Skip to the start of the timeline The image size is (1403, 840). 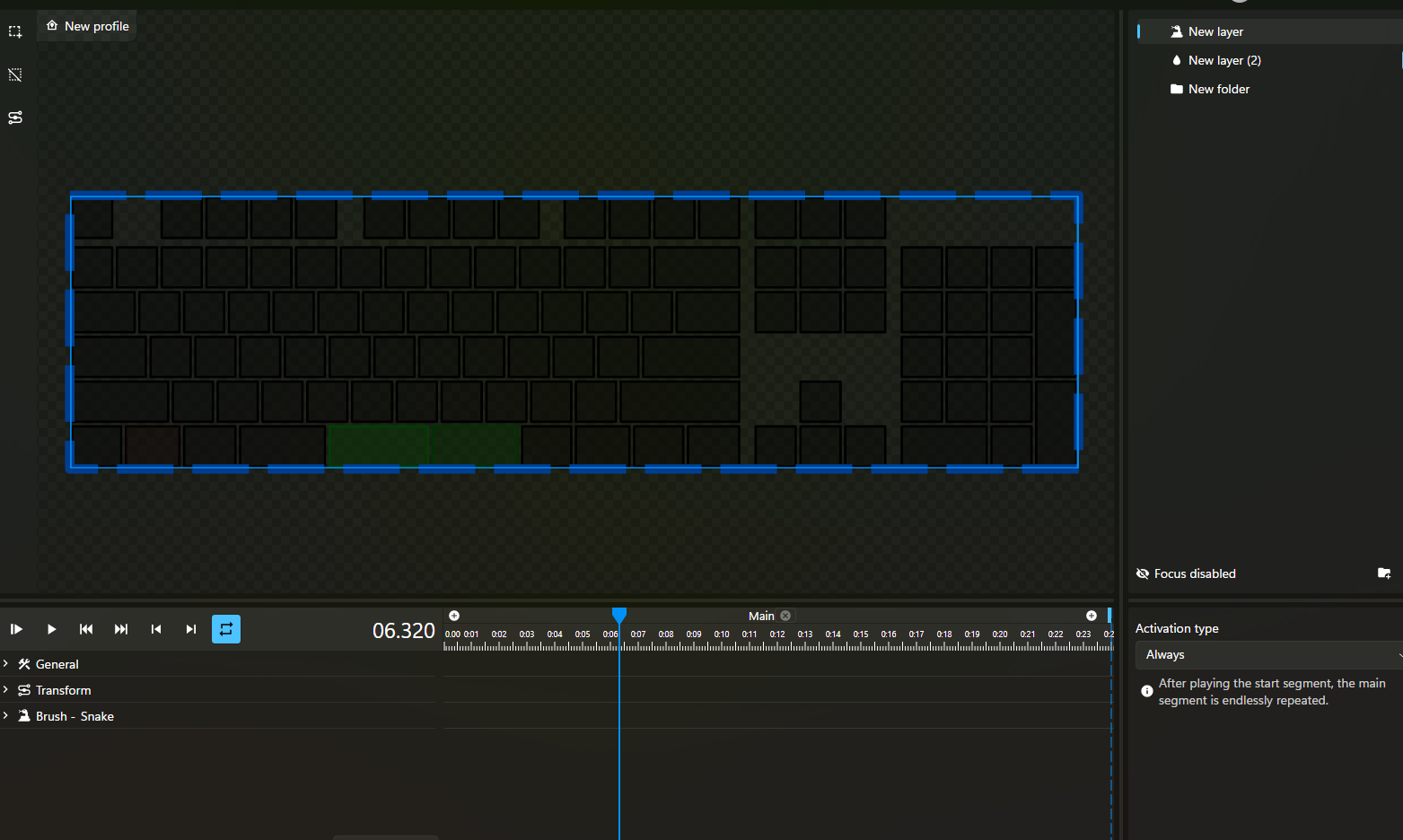(x=86, y=629)
